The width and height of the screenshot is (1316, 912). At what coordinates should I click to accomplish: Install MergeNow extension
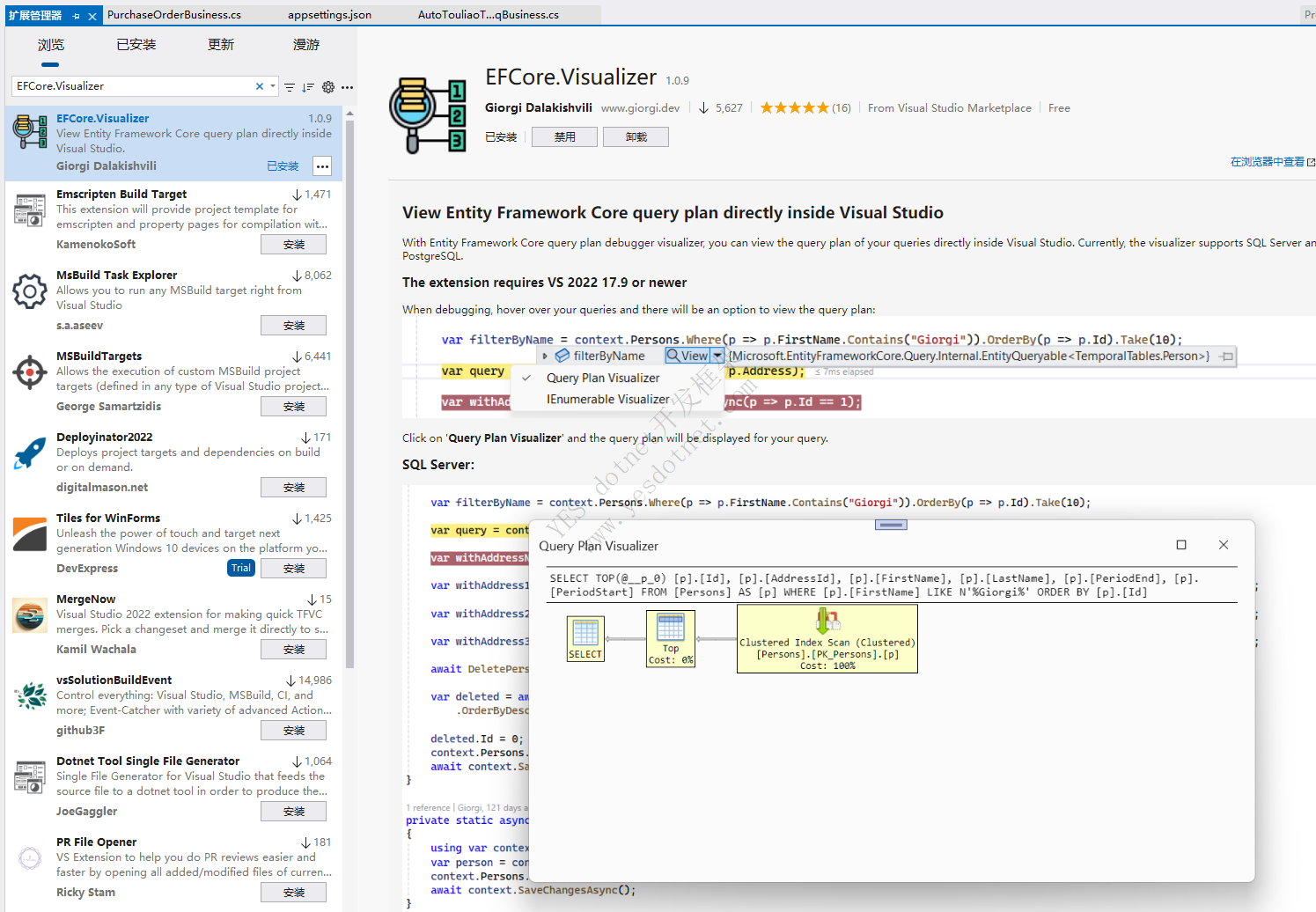(x=293, y=650)
